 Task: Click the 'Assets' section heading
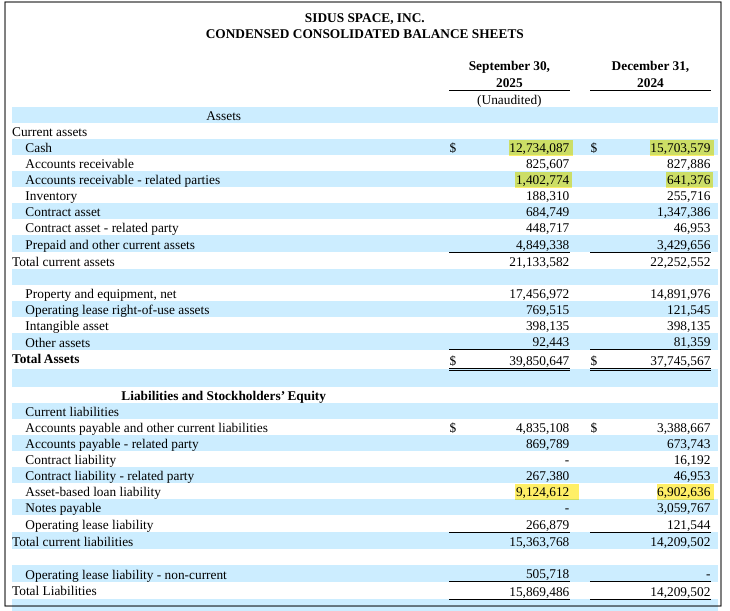click(x=223, y=115)
